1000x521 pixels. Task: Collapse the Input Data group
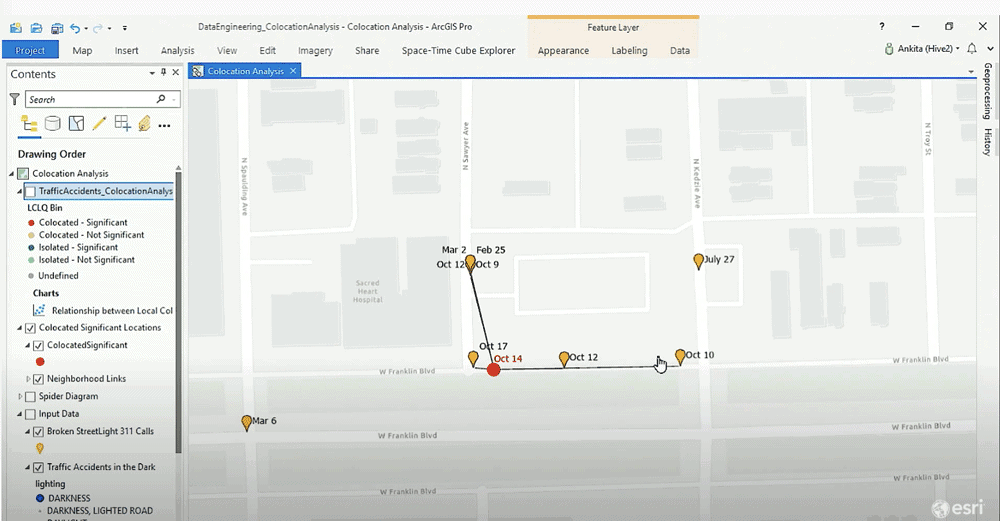coord(20,414)
